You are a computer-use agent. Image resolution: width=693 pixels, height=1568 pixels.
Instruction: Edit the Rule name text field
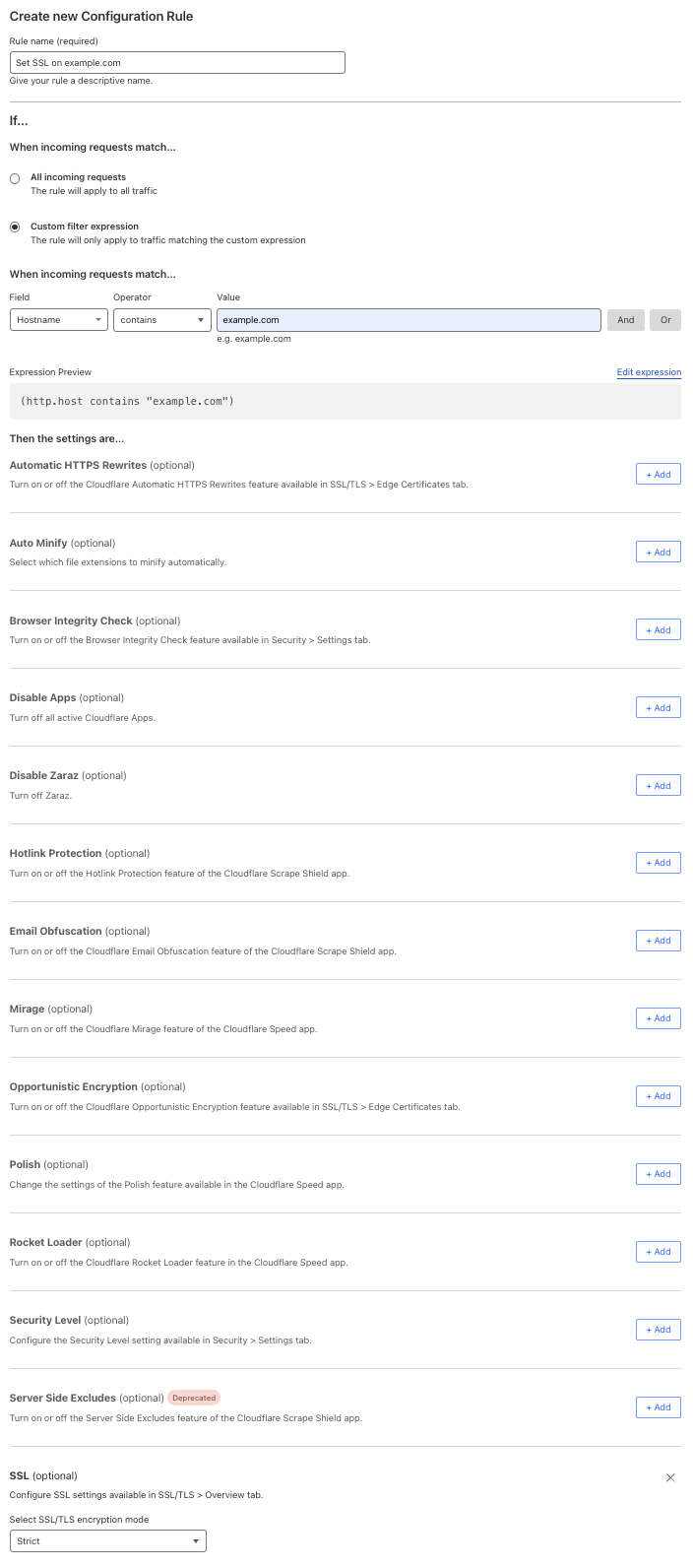pyautogui.click(x=177, y=63)
